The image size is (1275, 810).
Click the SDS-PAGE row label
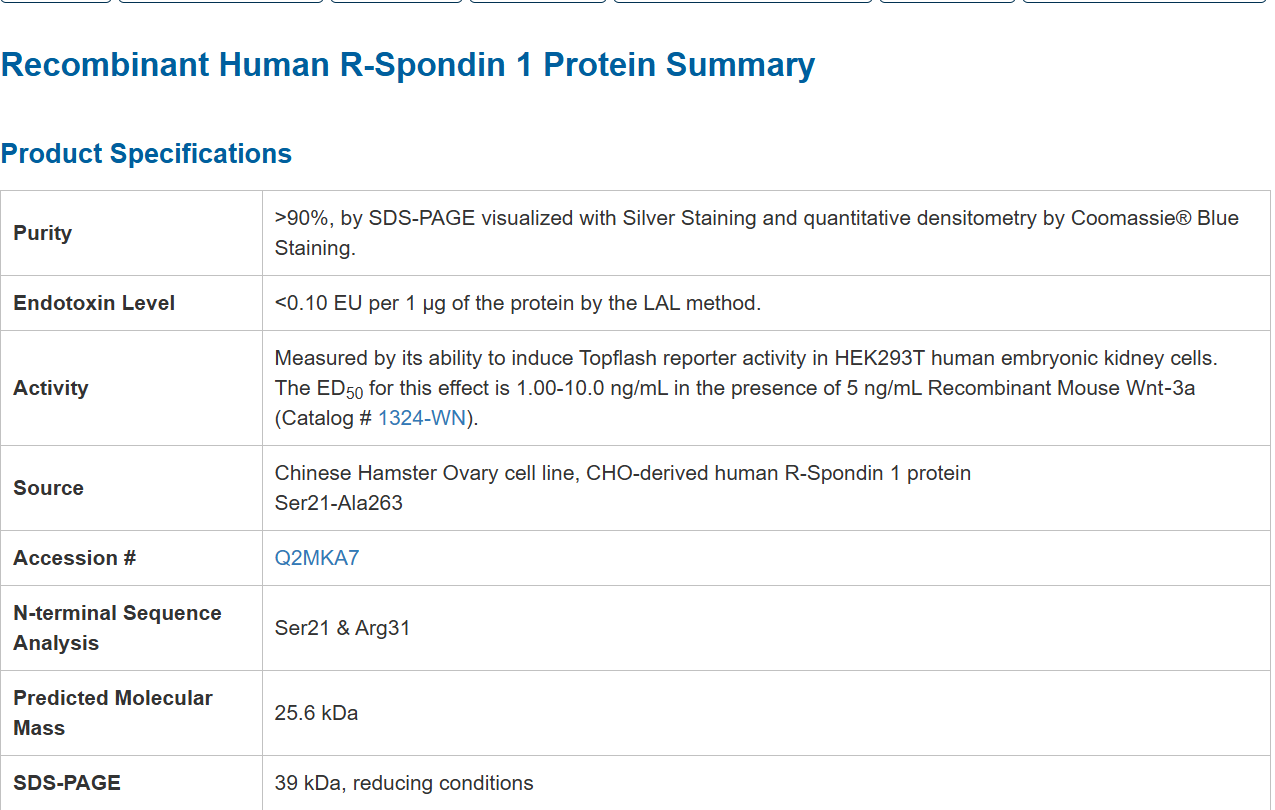coord(67,783)
